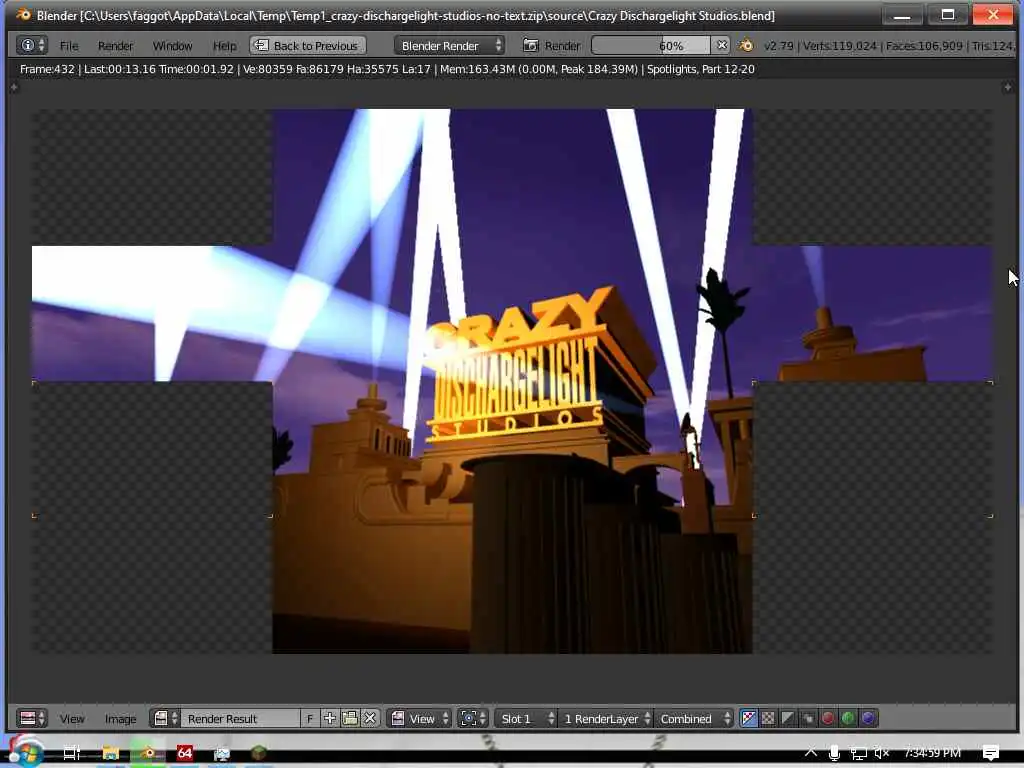Select color-only checker channel display

coord(768,718)
